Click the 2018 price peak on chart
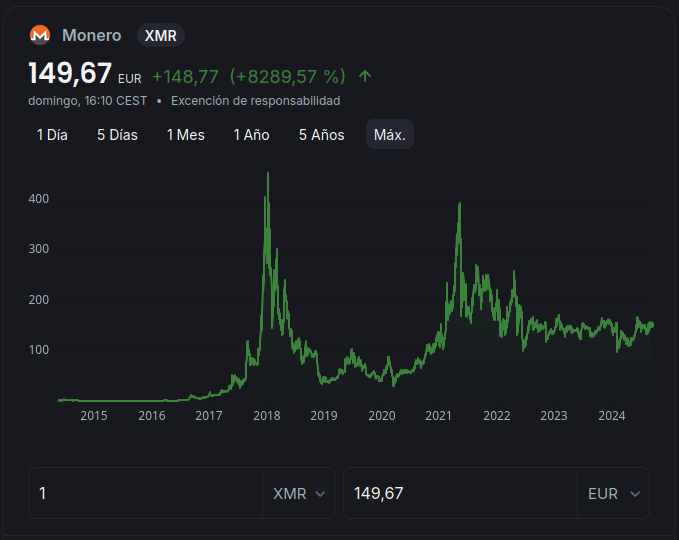Viewport: 679px width, 540px height. [267, 175]
